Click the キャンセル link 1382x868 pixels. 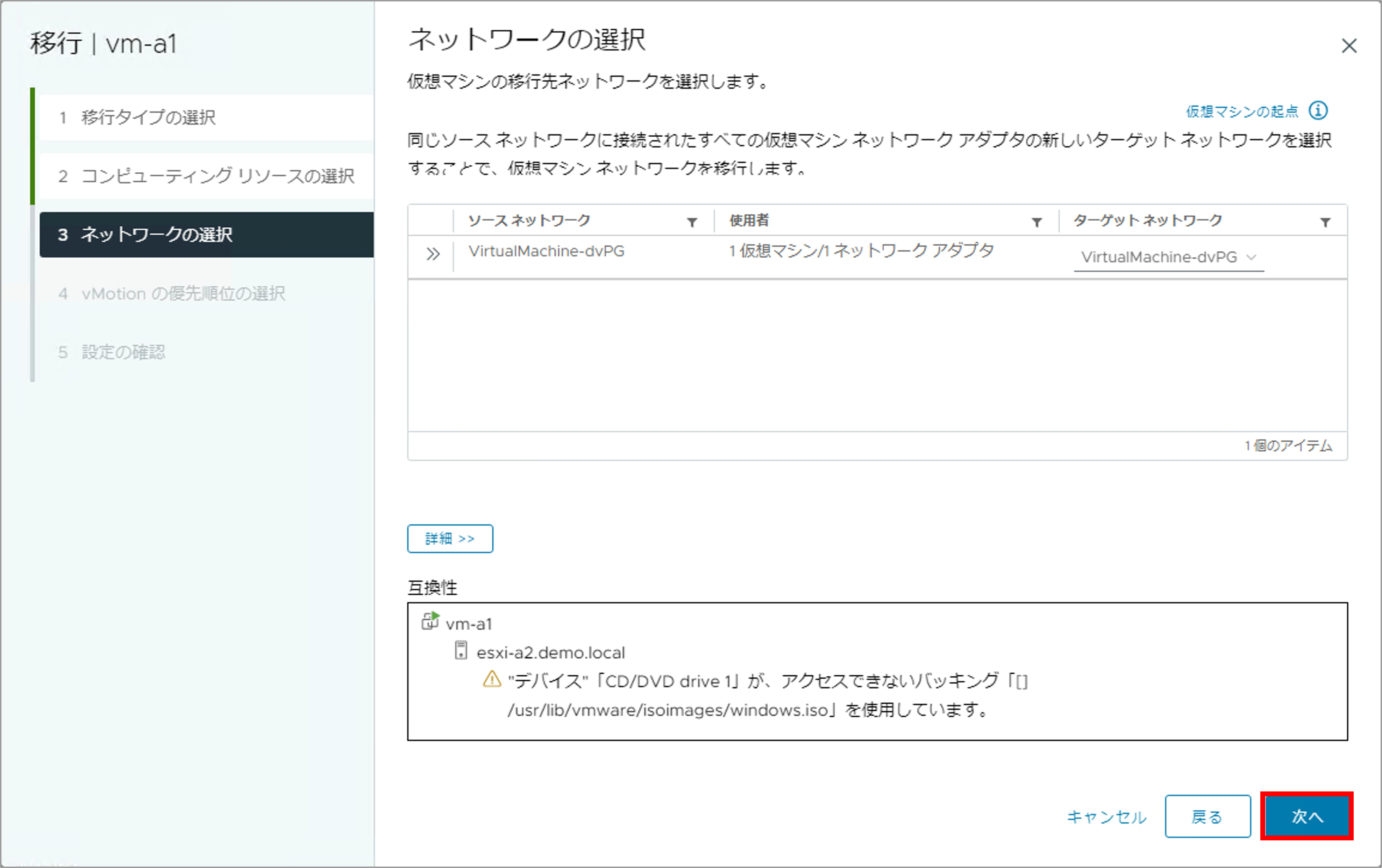(x=1106, y=817)
